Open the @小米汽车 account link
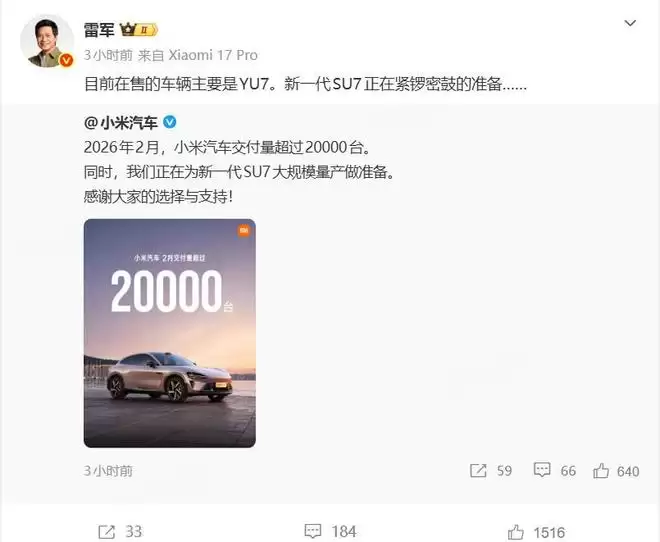The image size is (660, 542). point(120,123)
